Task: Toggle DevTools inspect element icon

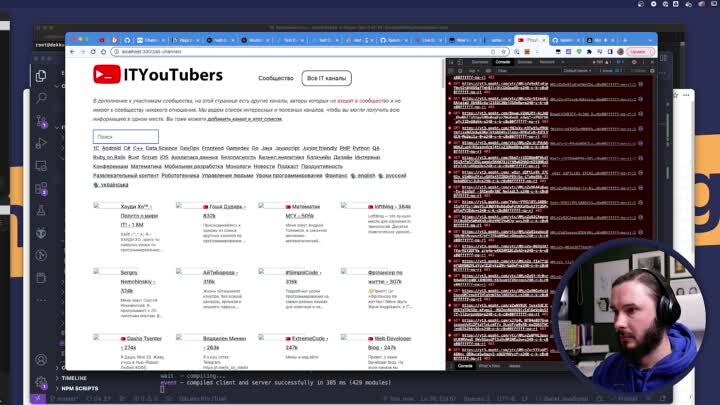Action: (452, 62)
